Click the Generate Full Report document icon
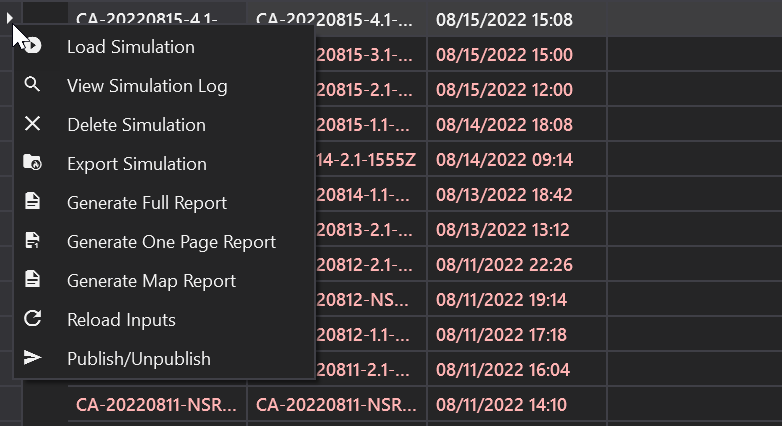782x426 pixels. [x=33, y=203]
